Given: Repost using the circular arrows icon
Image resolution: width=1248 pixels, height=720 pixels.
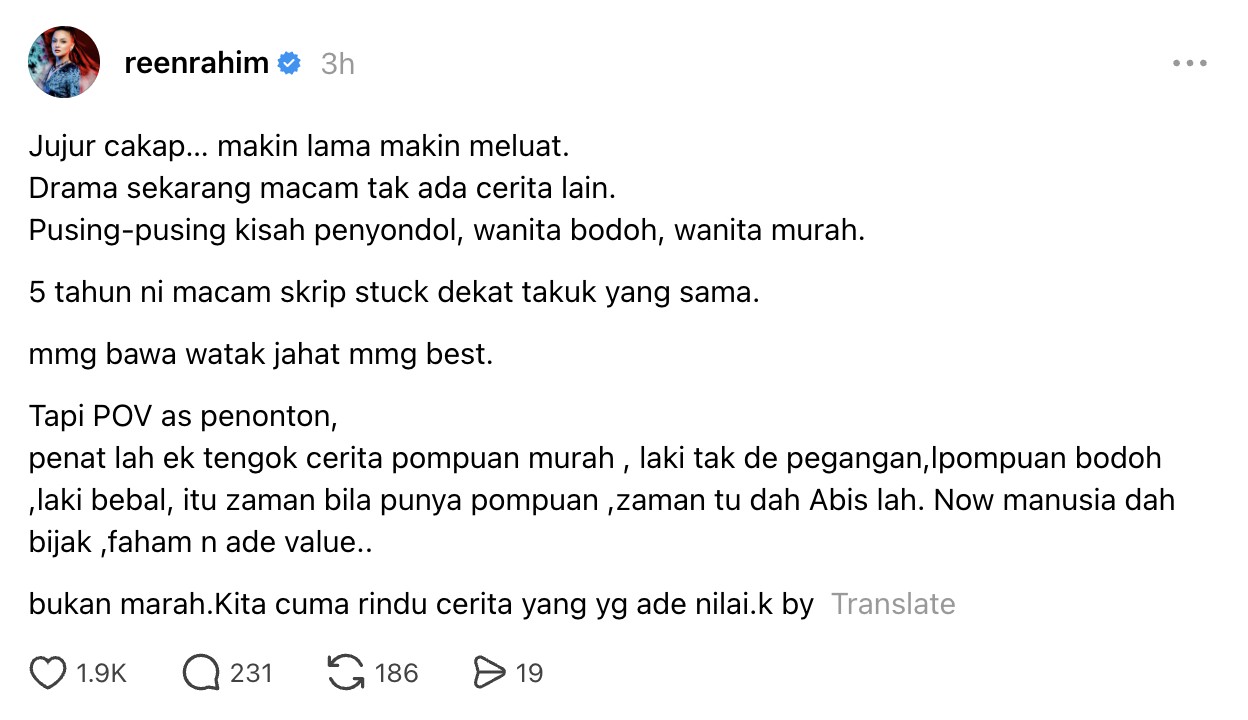Looking at the screenshot, I should pos(346,673).
